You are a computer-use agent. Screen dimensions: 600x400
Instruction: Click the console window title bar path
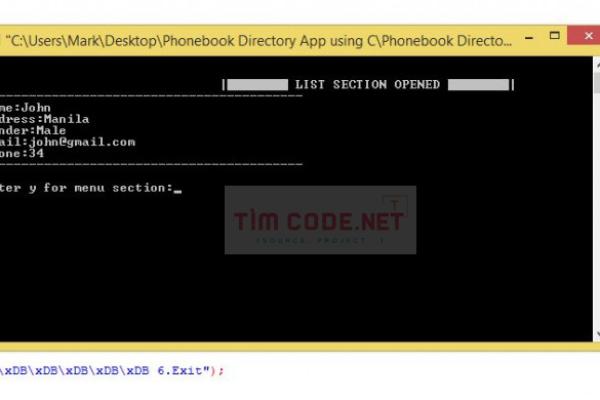pyautogui.click(x=259, y=41)
